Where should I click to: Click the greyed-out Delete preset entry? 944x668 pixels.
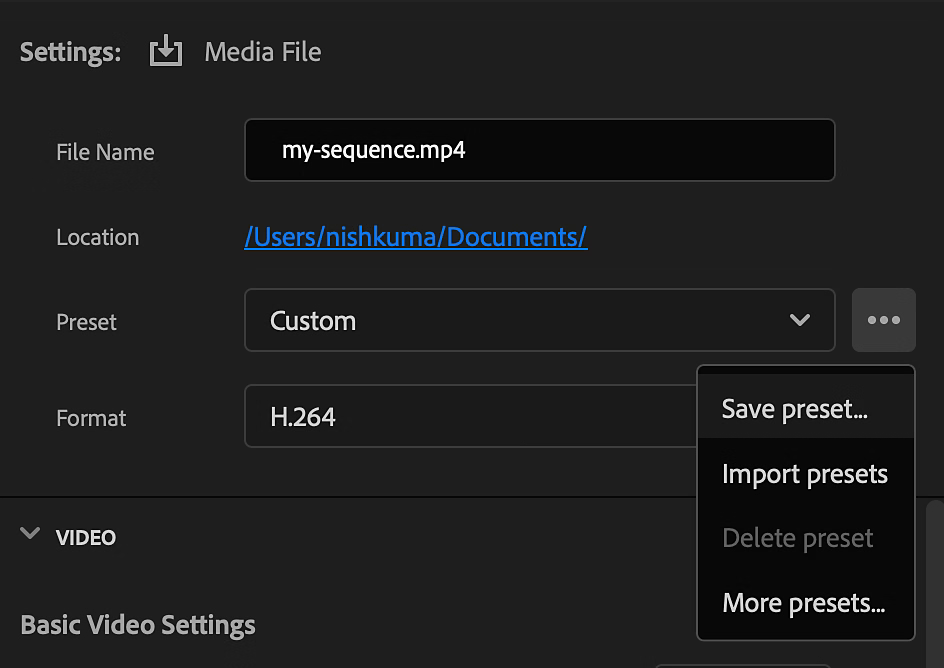click(x=797, y=538)
